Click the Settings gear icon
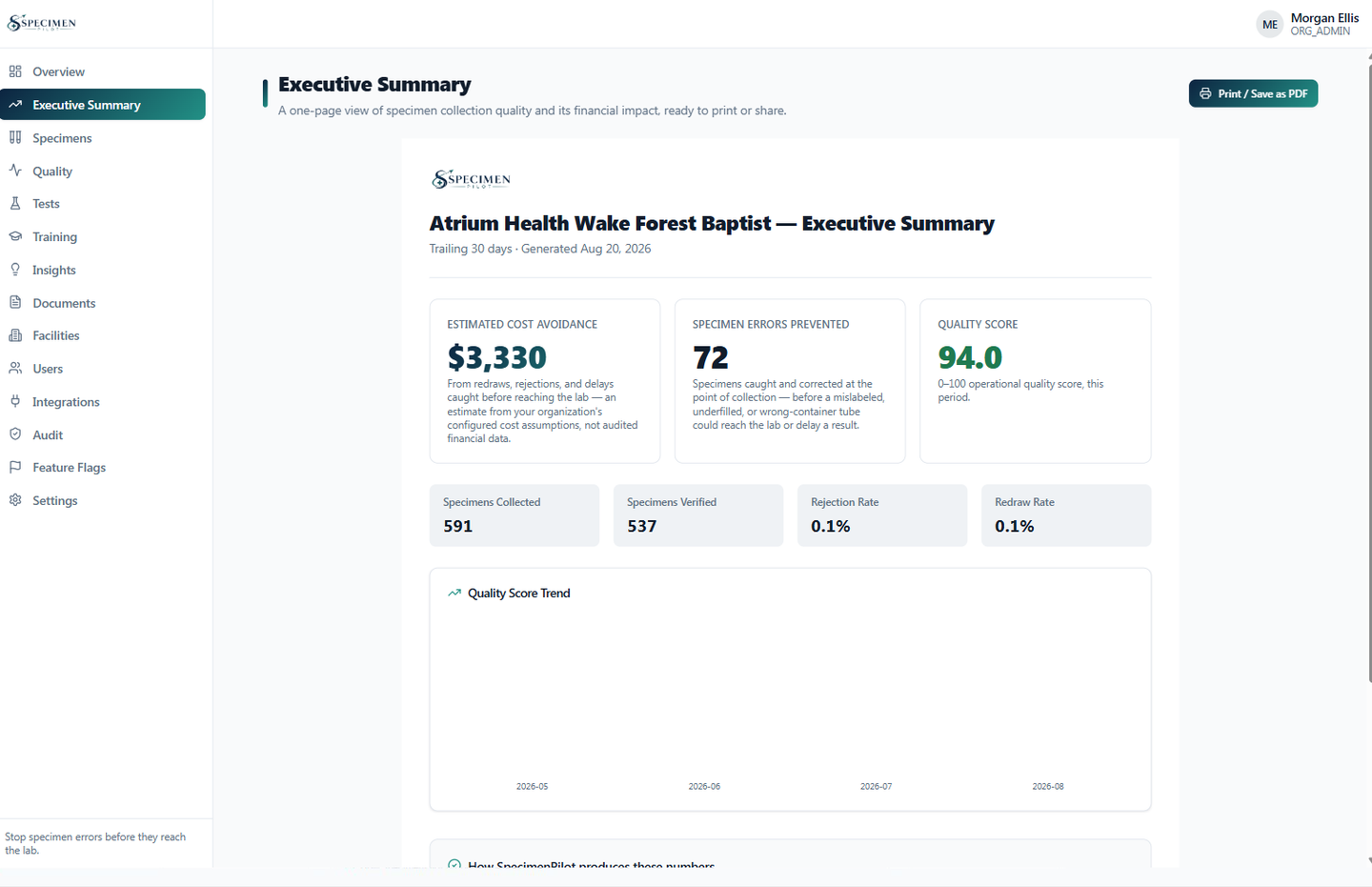The image size is (1372, 887). 15,500
